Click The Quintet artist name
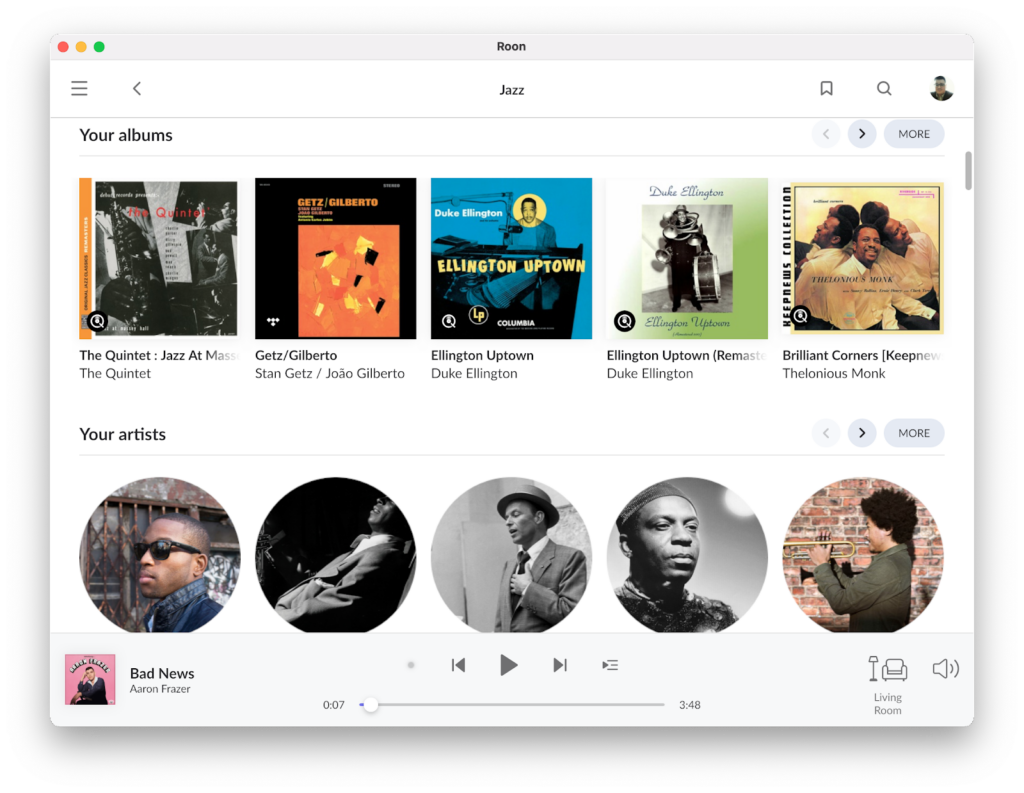The width and height of the screenshot is (1024, 793). point(115,374)
